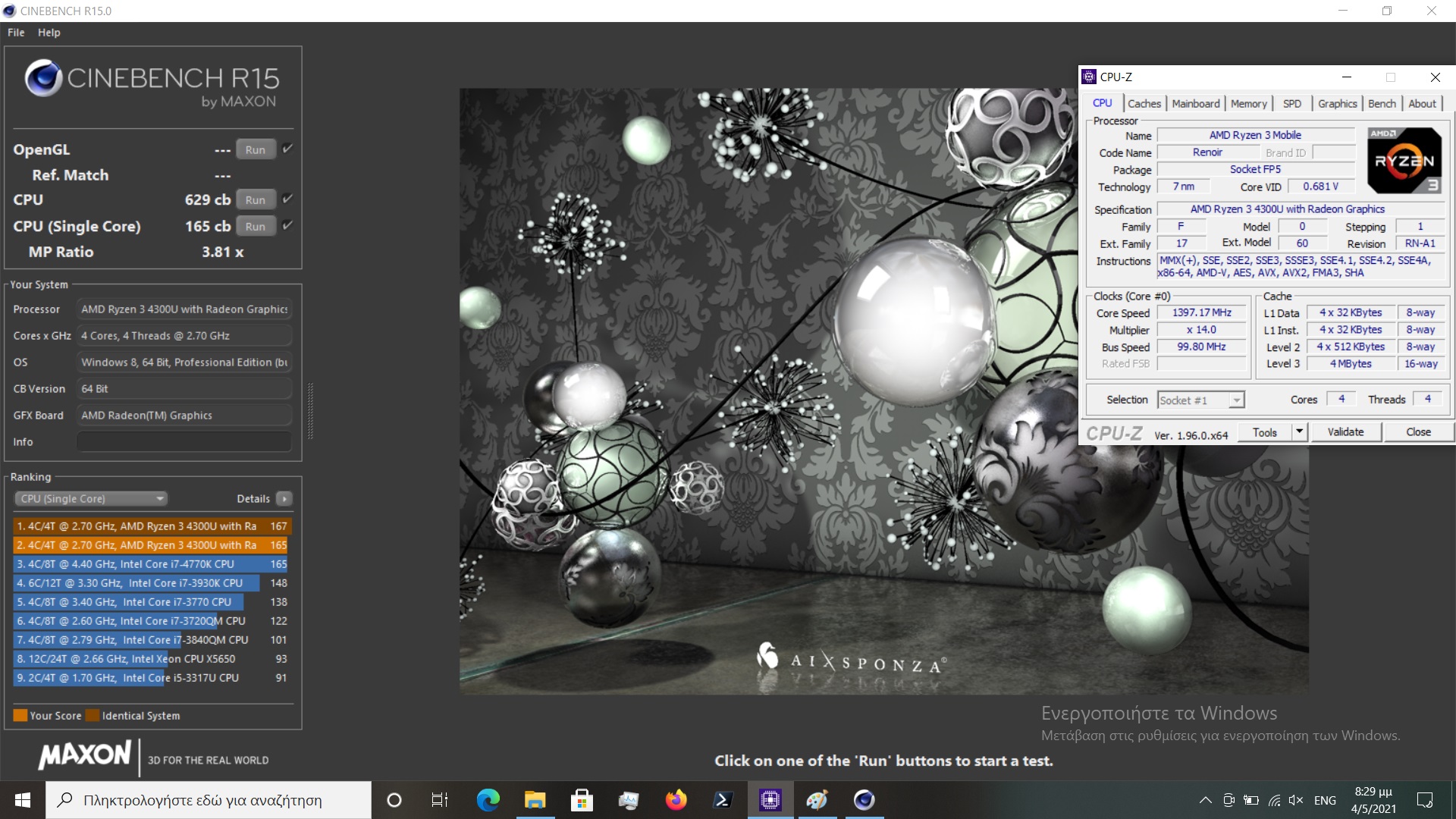Viewport: 1456px width, 819px height.
Task: Select ranking entry Intel Xeon CPU X5650
Action: pyautogui.click(x=152, y=659)
